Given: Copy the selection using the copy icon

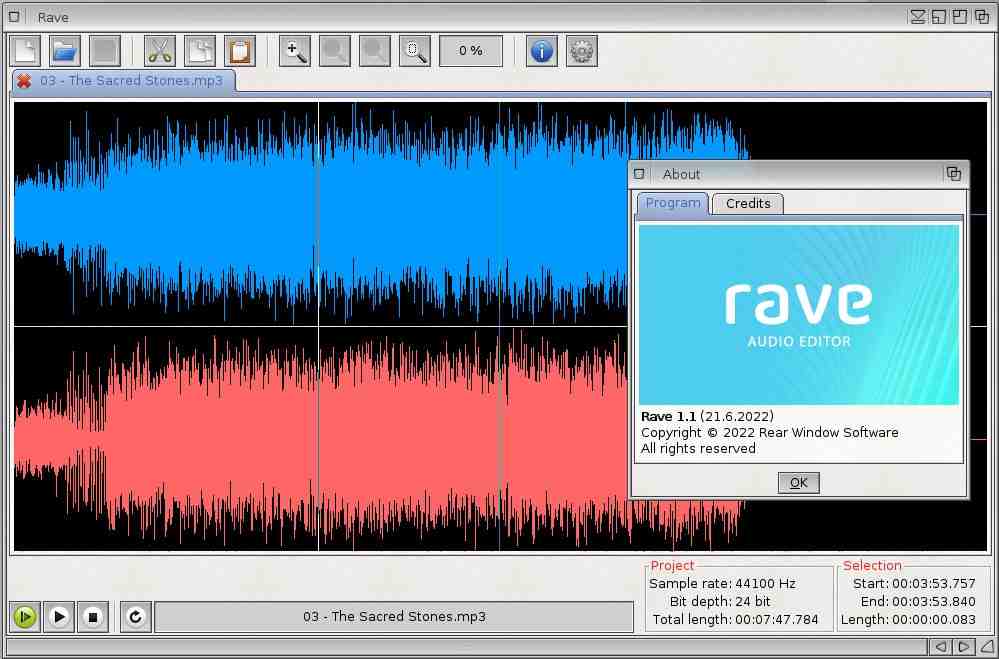Looking at the screenshot, I should coord(200,50).
